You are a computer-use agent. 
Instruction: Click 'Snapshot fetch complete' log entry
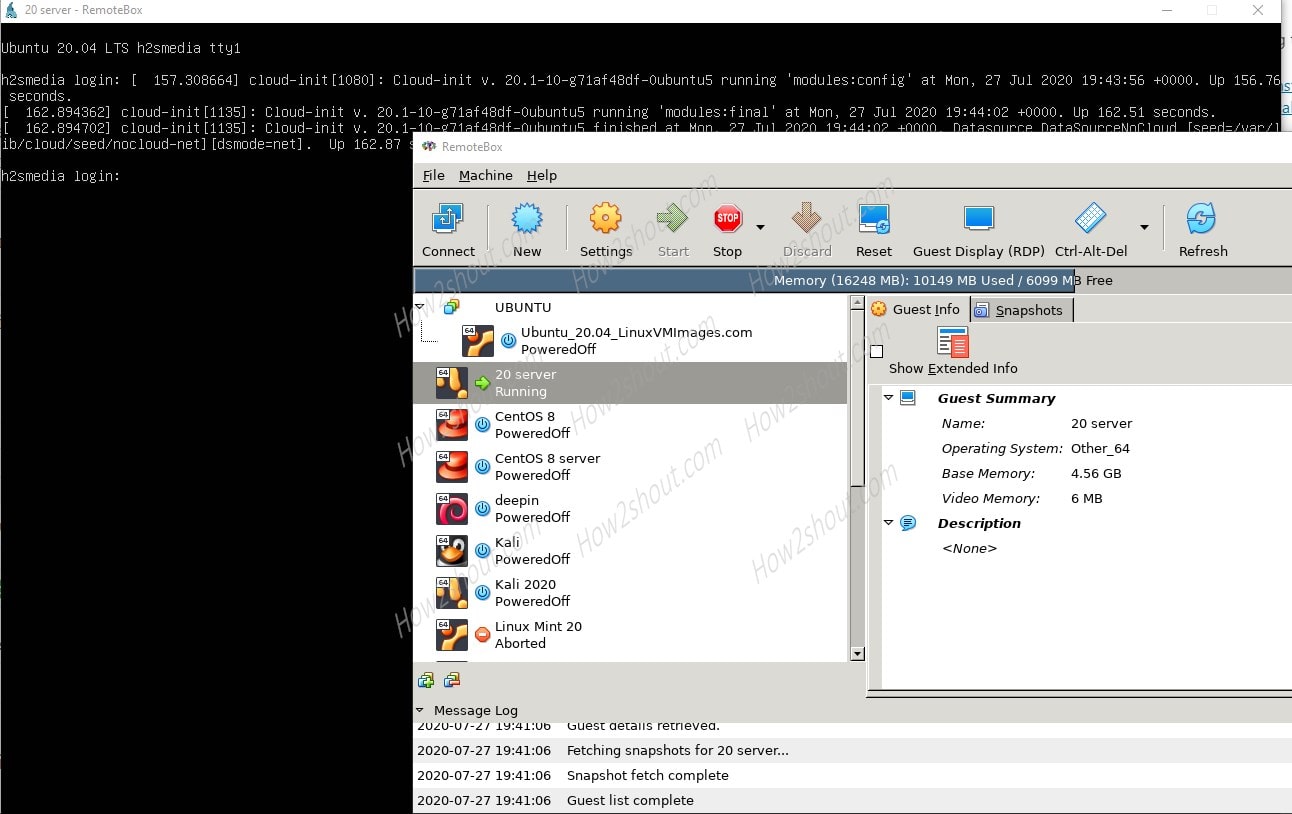pyautogui.click(x=648, y=775)
